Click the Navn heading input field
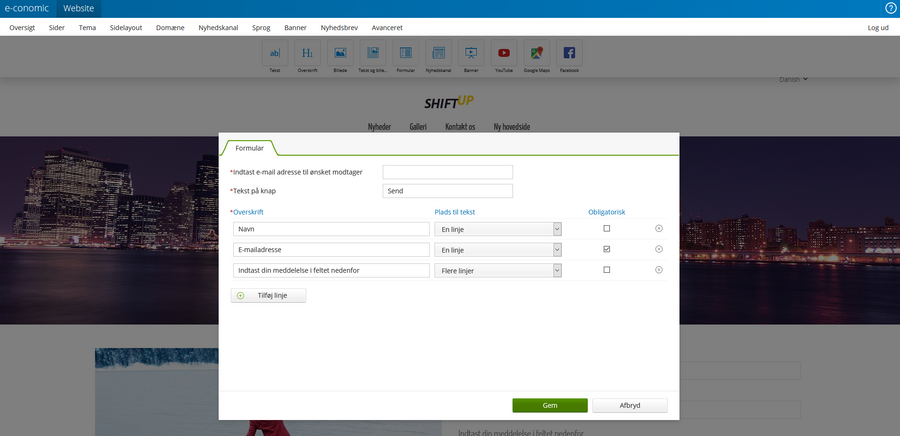Screen dimensions: 900x436 coord(331,229)
